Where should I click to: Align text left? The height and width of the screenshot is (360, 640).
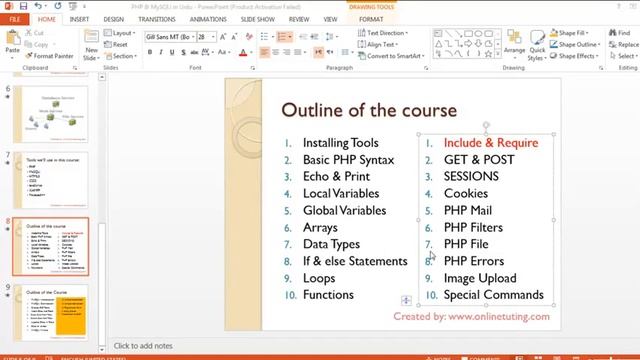click(264, 52)
